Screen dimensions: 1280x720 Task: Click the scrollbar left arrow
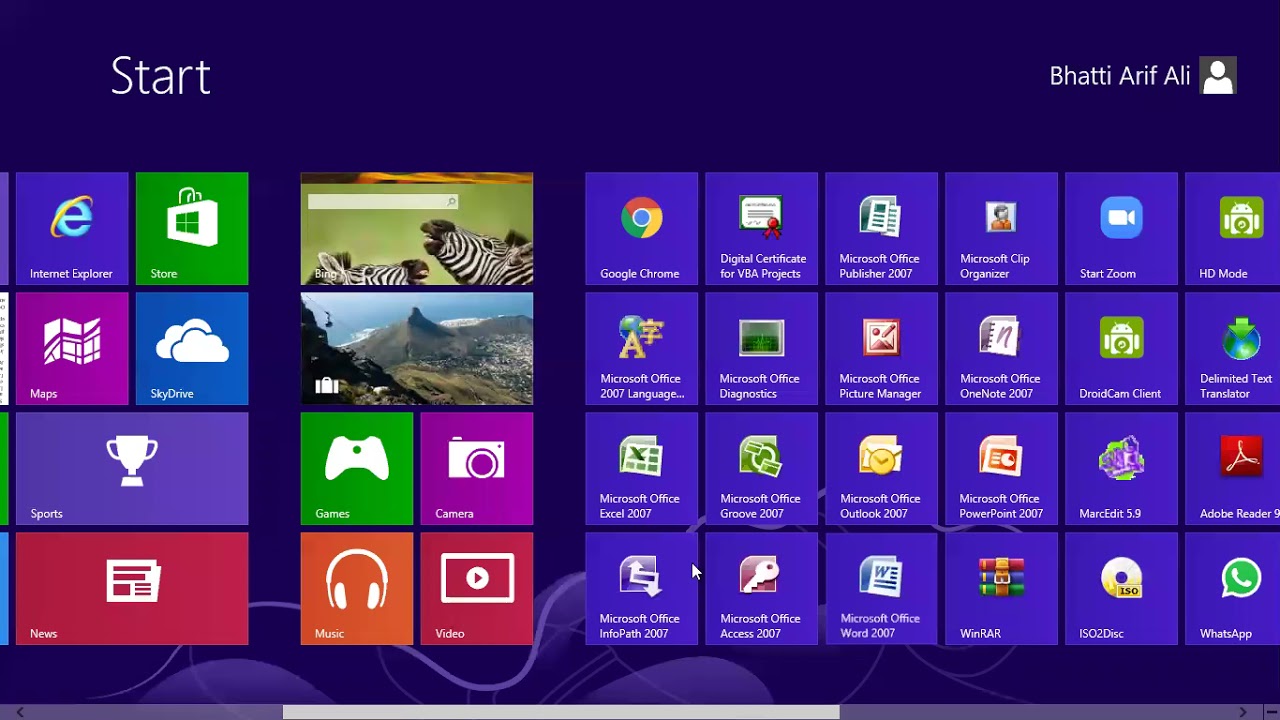19,712
